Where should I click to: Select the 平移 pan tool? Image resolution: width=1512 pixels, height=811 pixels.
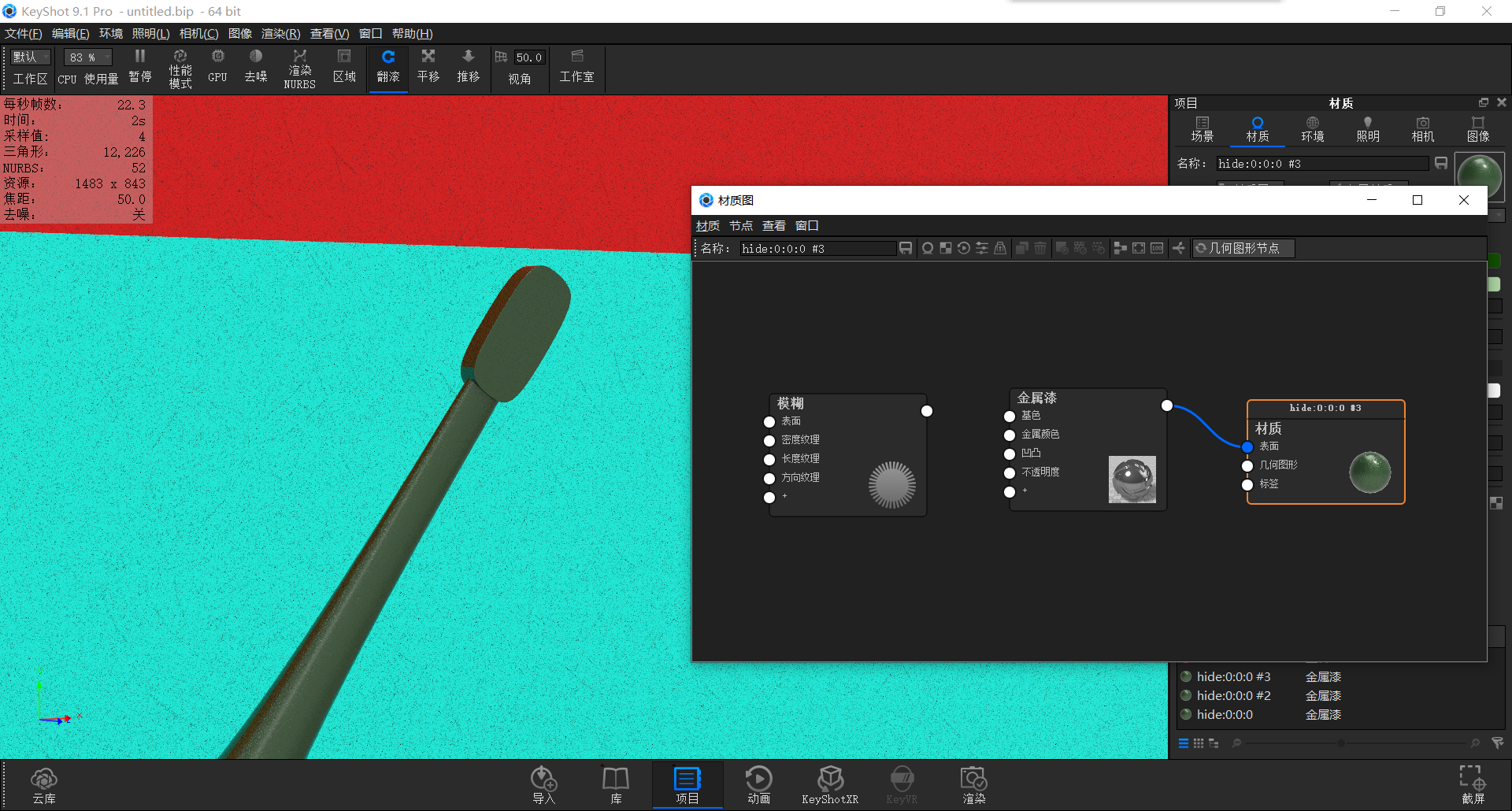[x=428, y=69]
